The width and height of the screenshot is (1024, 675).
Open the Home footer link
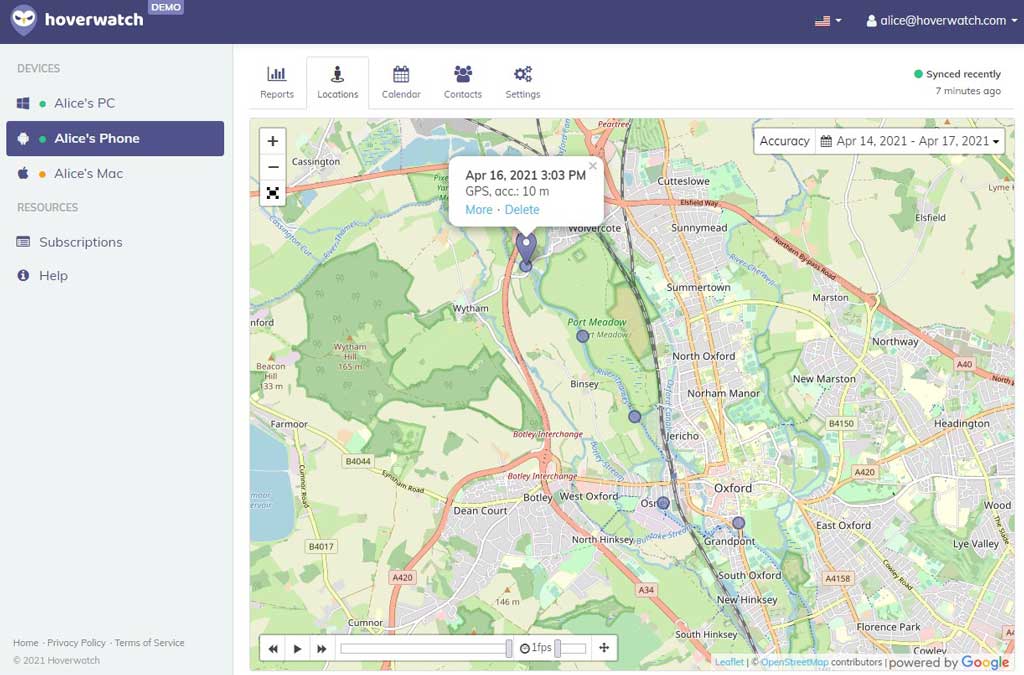tap(25, 643)
